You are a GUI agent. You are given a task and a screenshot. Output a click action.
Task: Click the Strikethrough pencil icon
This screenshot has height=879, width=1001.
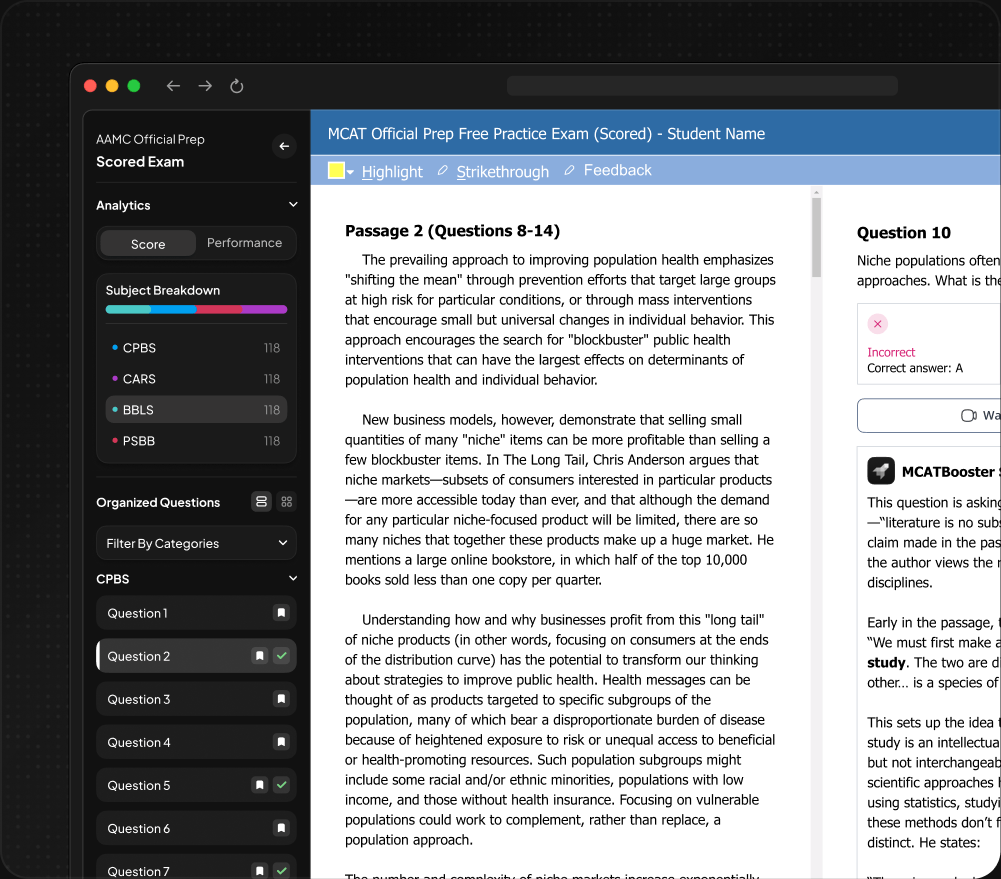442,170
